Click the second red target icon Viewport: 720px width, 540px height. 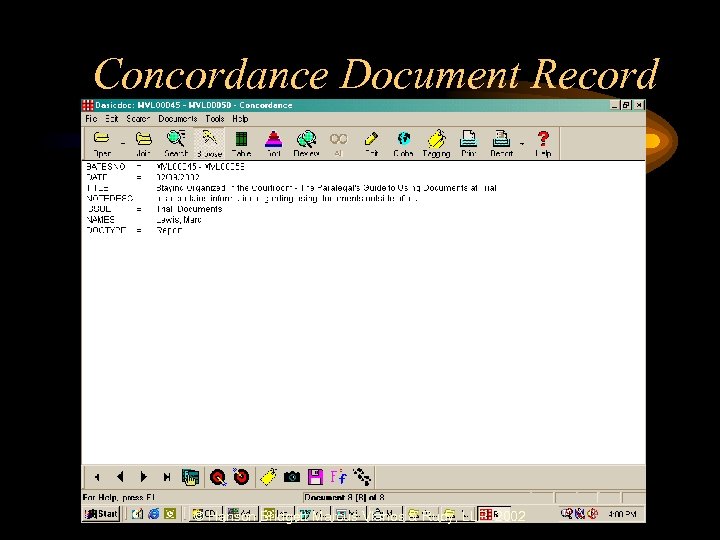(241, 478)
